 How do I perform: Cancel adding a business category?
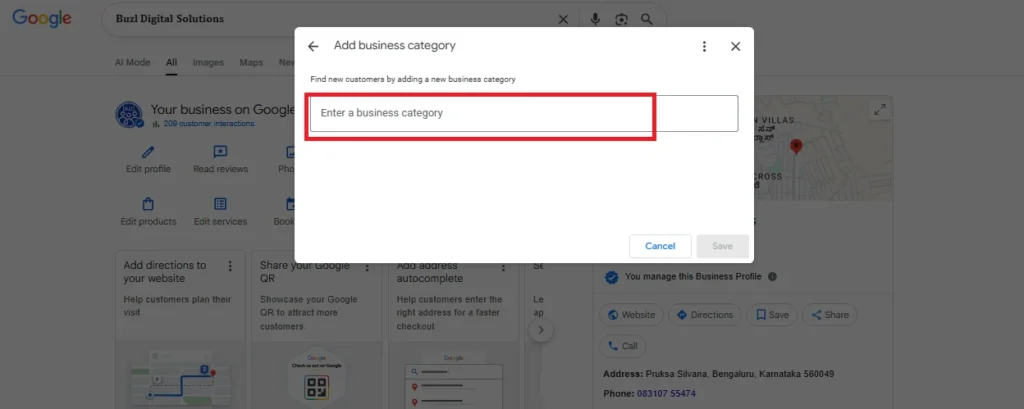click(x=660, y=246)
